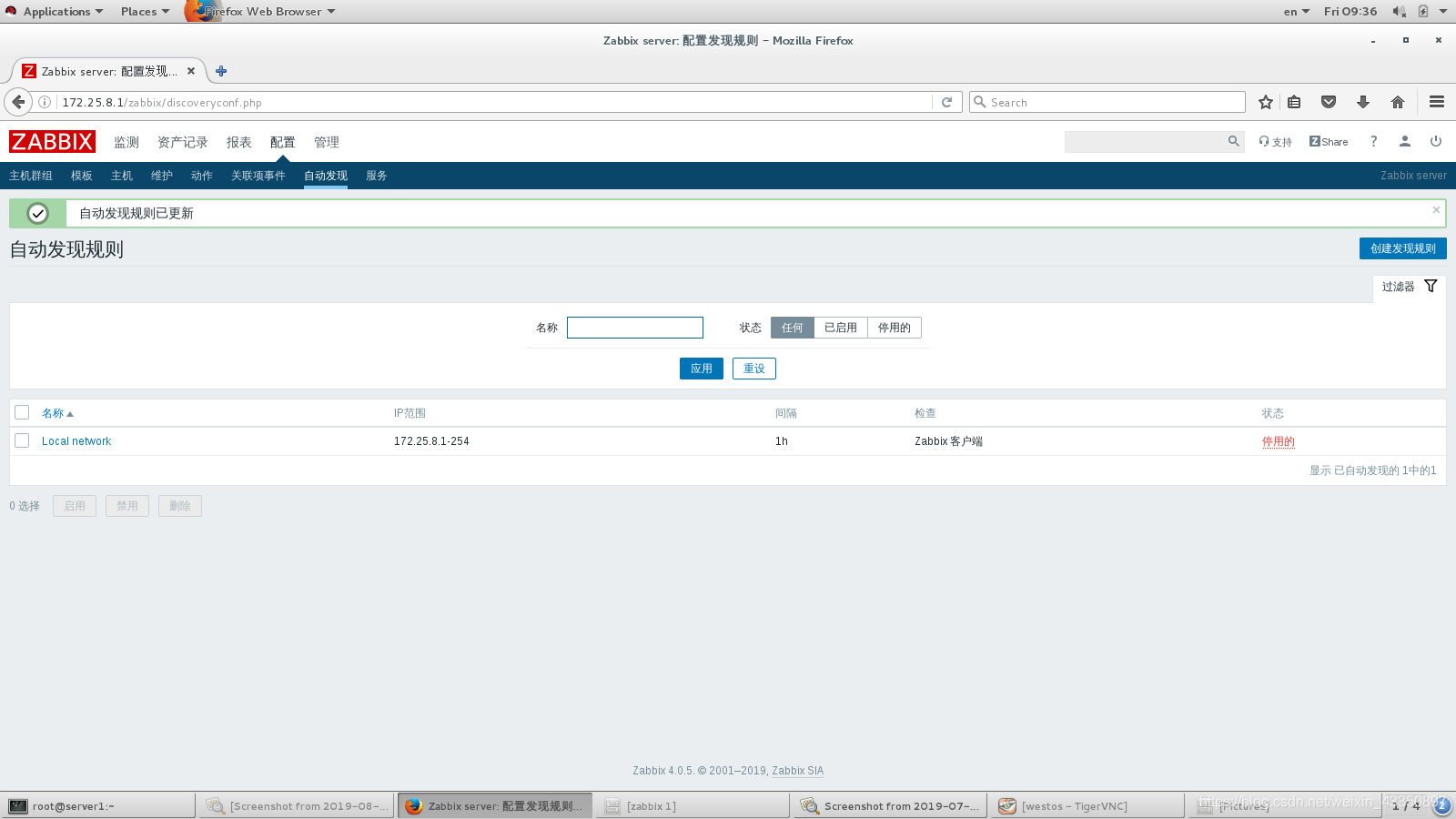Viewport: 1456px width, 819px height.
Task: Switch to [zabbix 1] window in taskbar
Action: 693,805
